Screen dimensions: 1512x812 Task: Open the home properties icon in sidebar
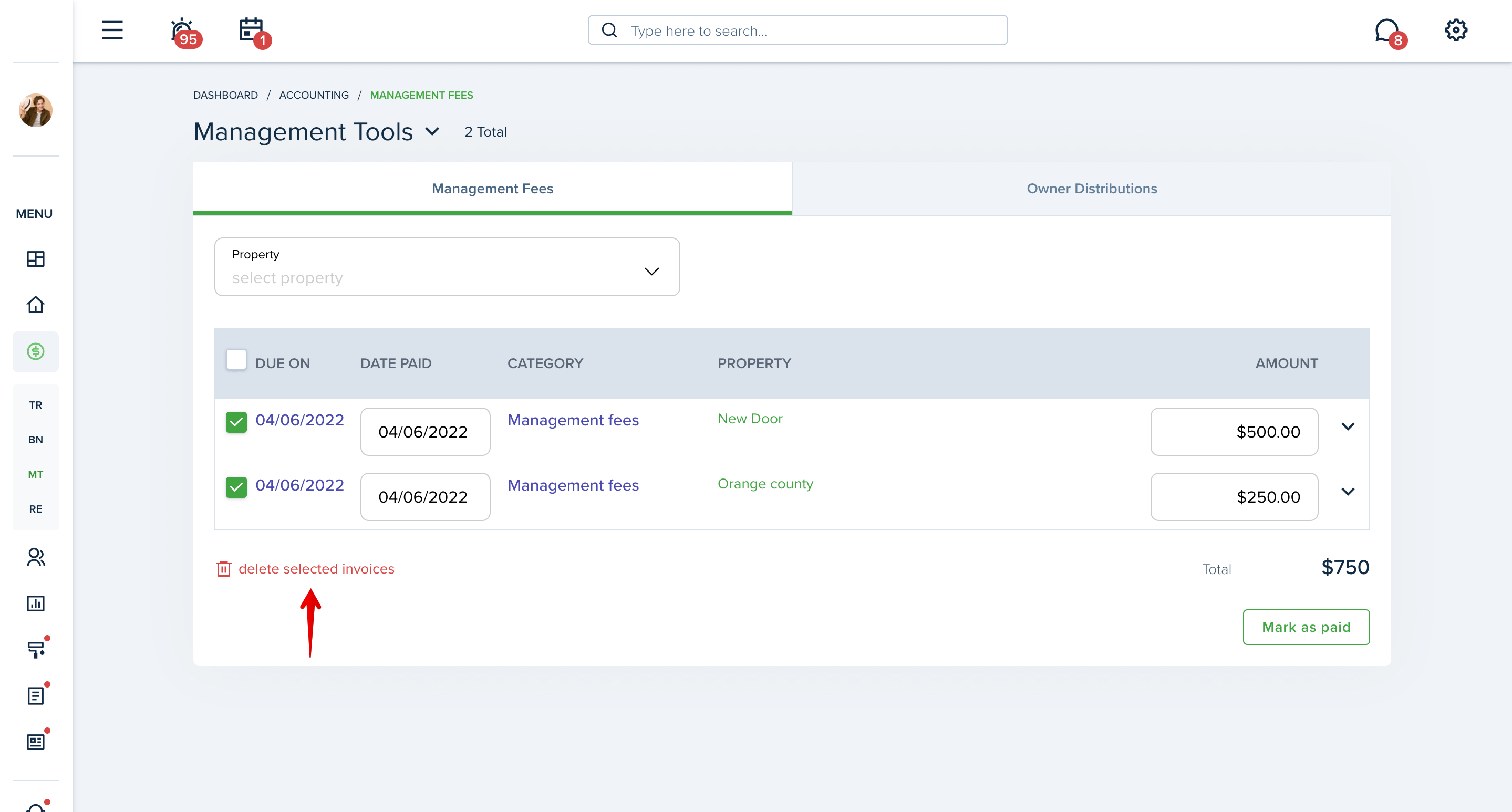click(36, 305)
